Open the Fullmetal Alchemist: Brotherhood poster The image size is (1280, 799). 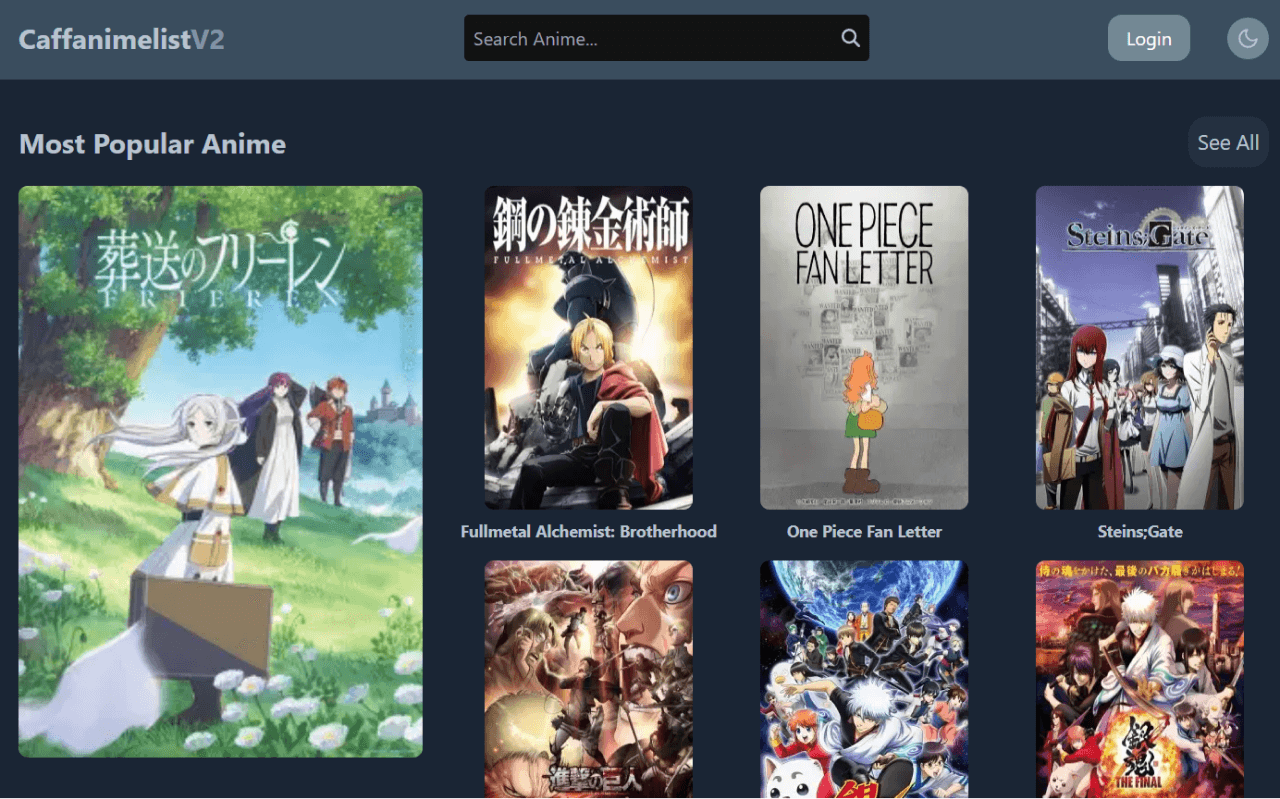click(588, 348)
